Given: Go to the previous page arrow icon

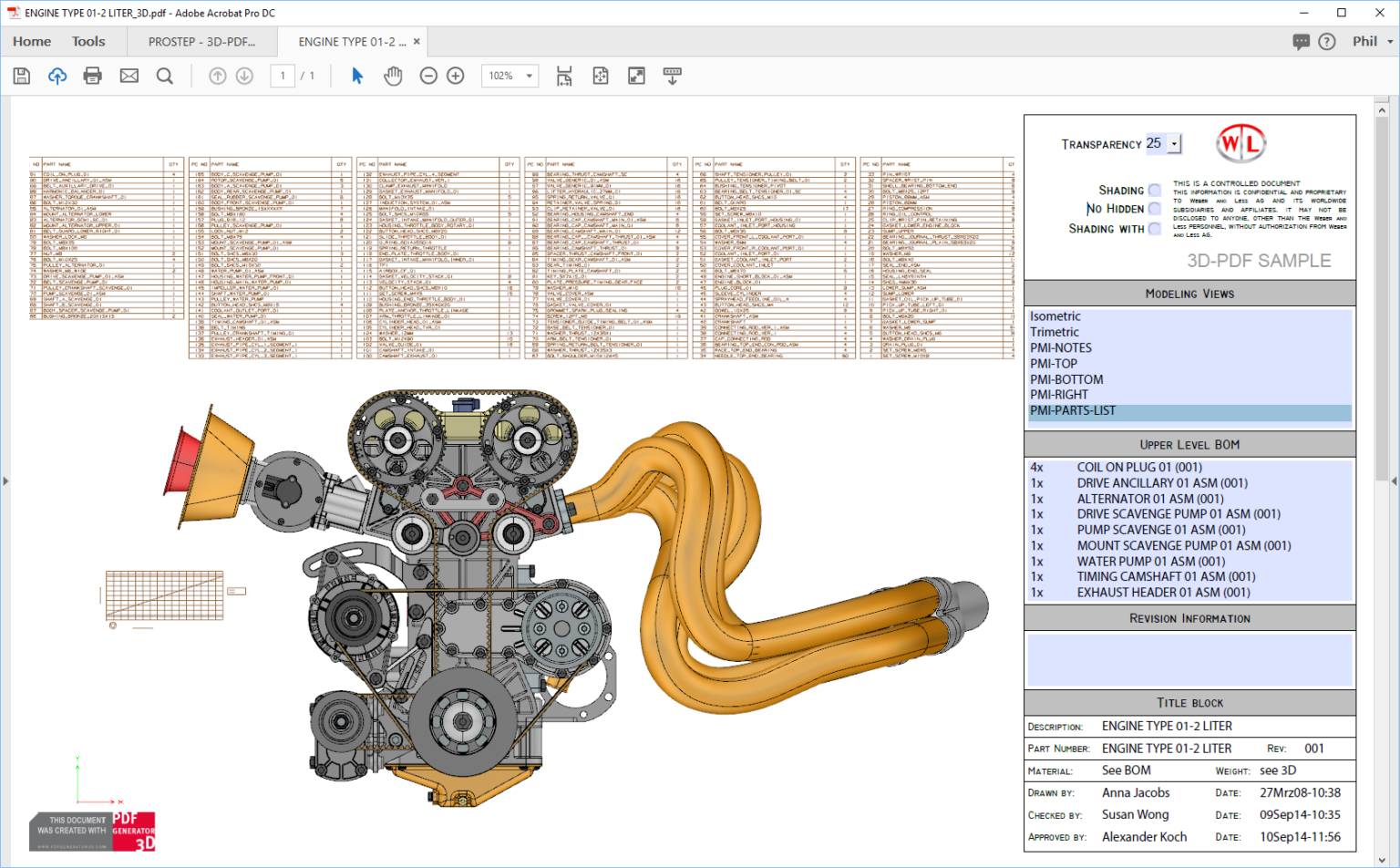Looking at the screenshot, I should tap(217, 76).
